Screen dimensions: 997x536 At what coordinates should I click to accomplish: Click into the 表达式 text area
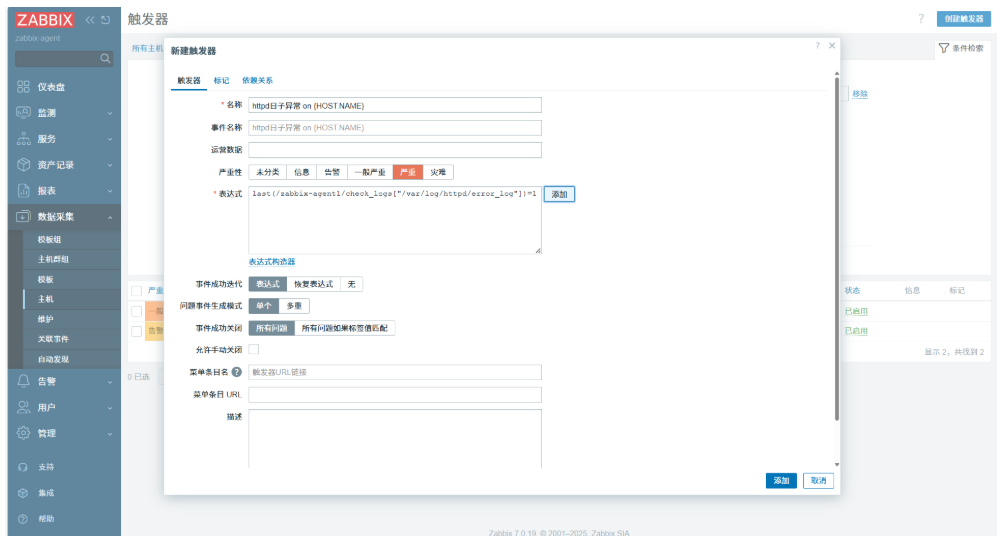click(x=395, y=220)
